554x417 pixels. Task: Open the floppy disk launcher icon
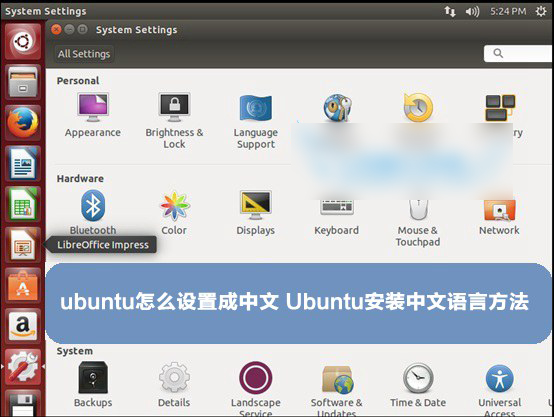coord(23,404)
